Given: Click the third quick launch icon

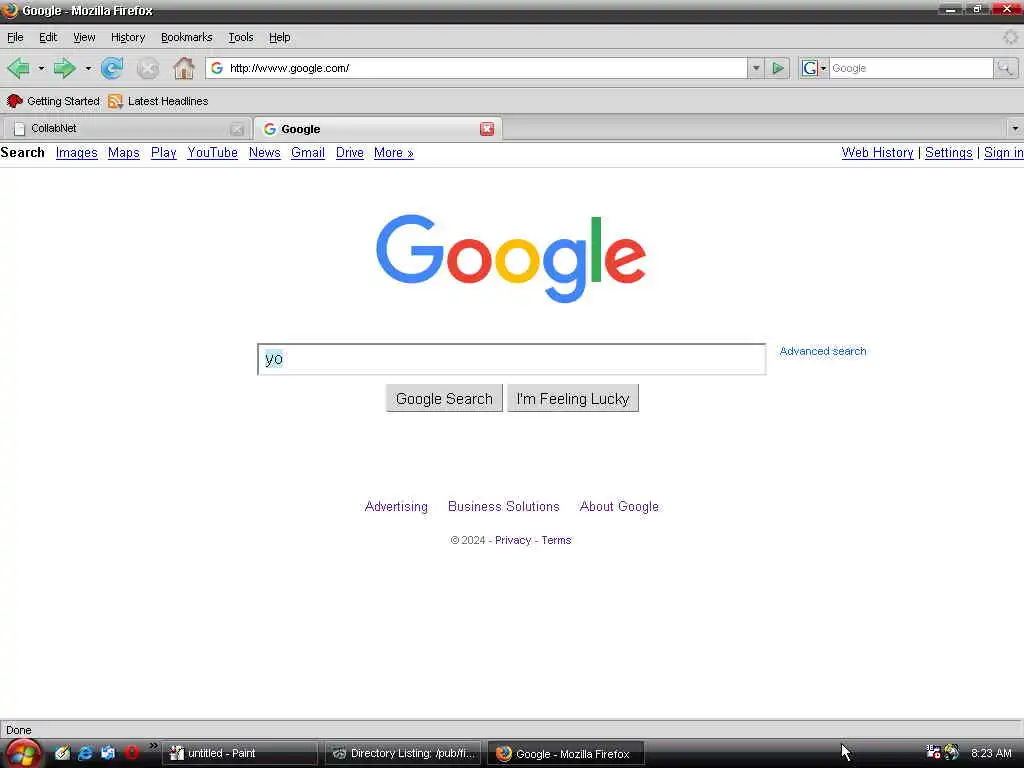Looking at the screenshot, I should [x=108, y=753].
